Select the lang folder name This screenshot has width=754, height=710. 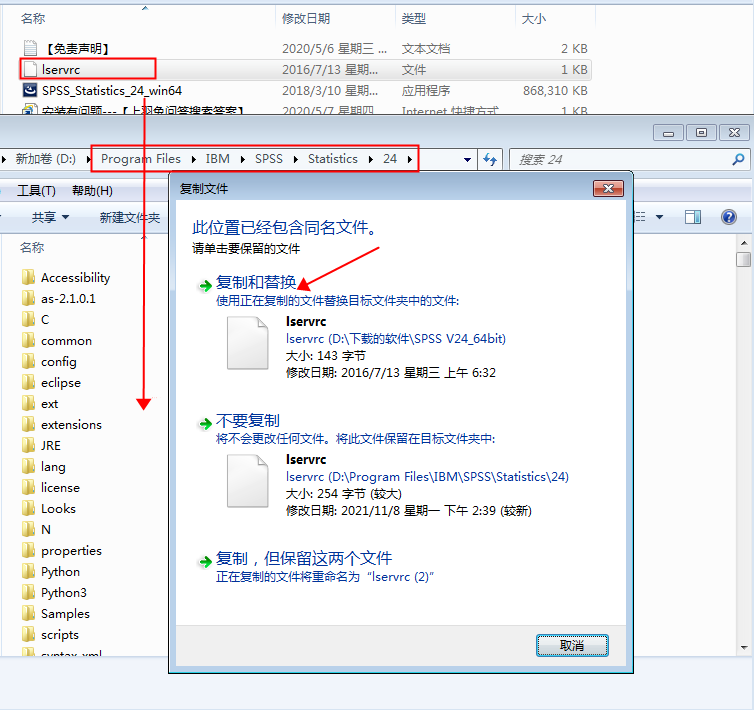(53, 467)
